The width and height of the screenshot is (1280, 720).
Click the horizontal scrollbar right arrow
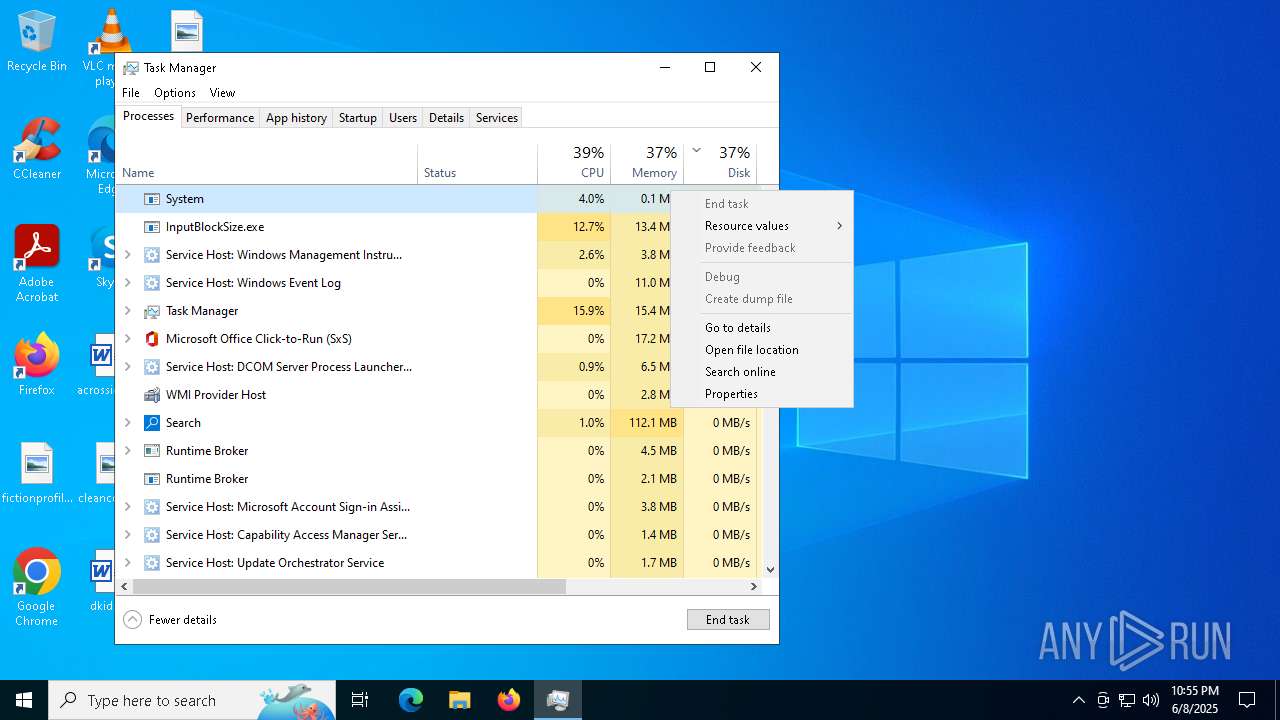pos(754,587)
